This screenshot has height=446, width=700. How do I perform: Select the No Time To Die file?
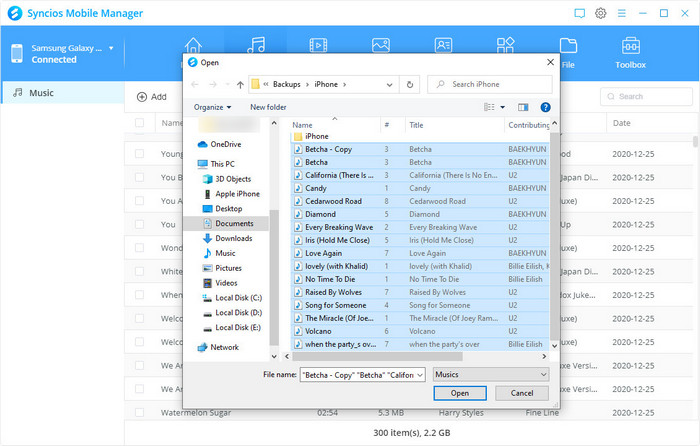(x=330, y=279)
